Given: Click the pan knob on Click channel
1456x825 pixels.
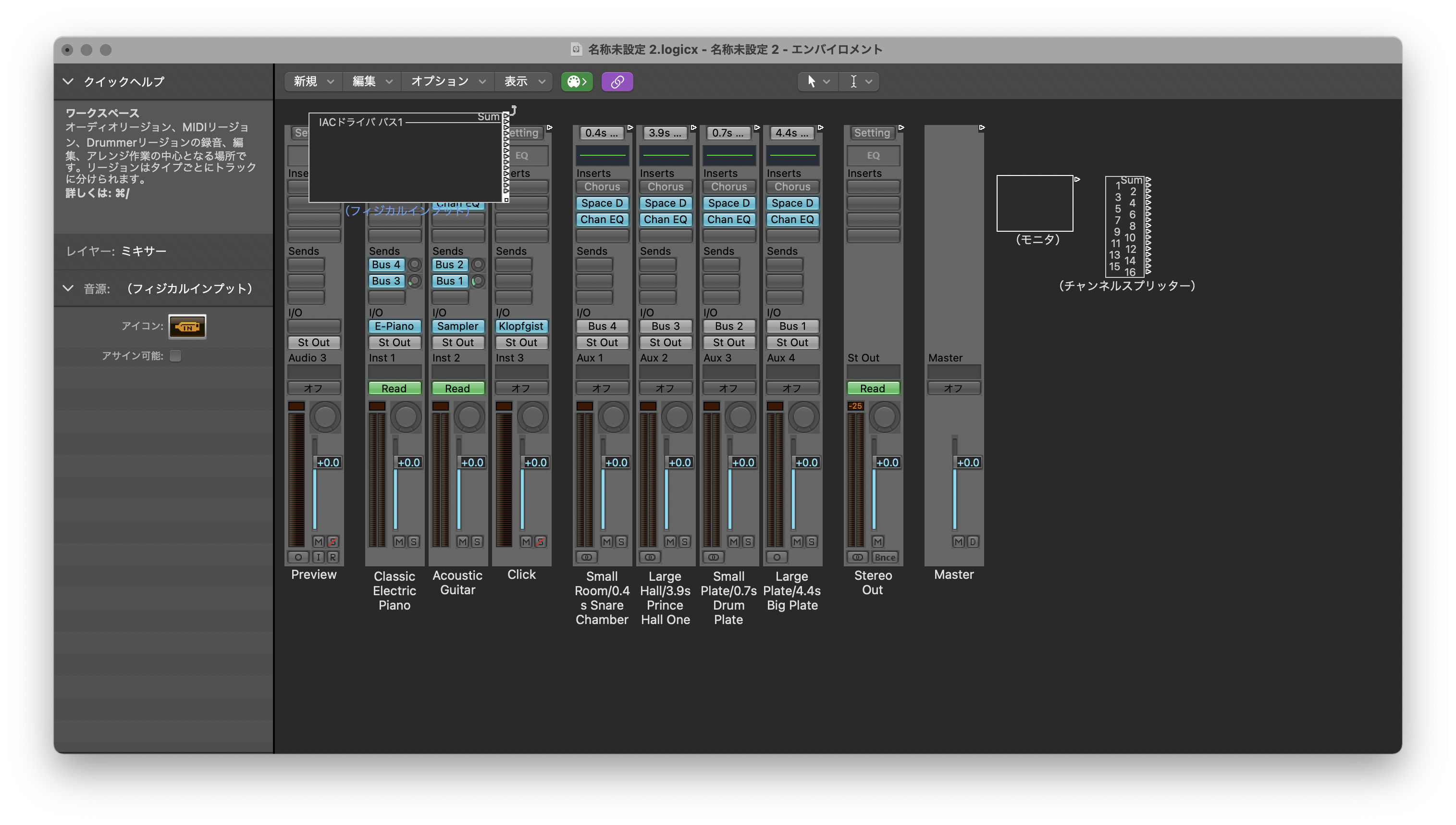Looking at the screenshot, I should click(532, 417).
